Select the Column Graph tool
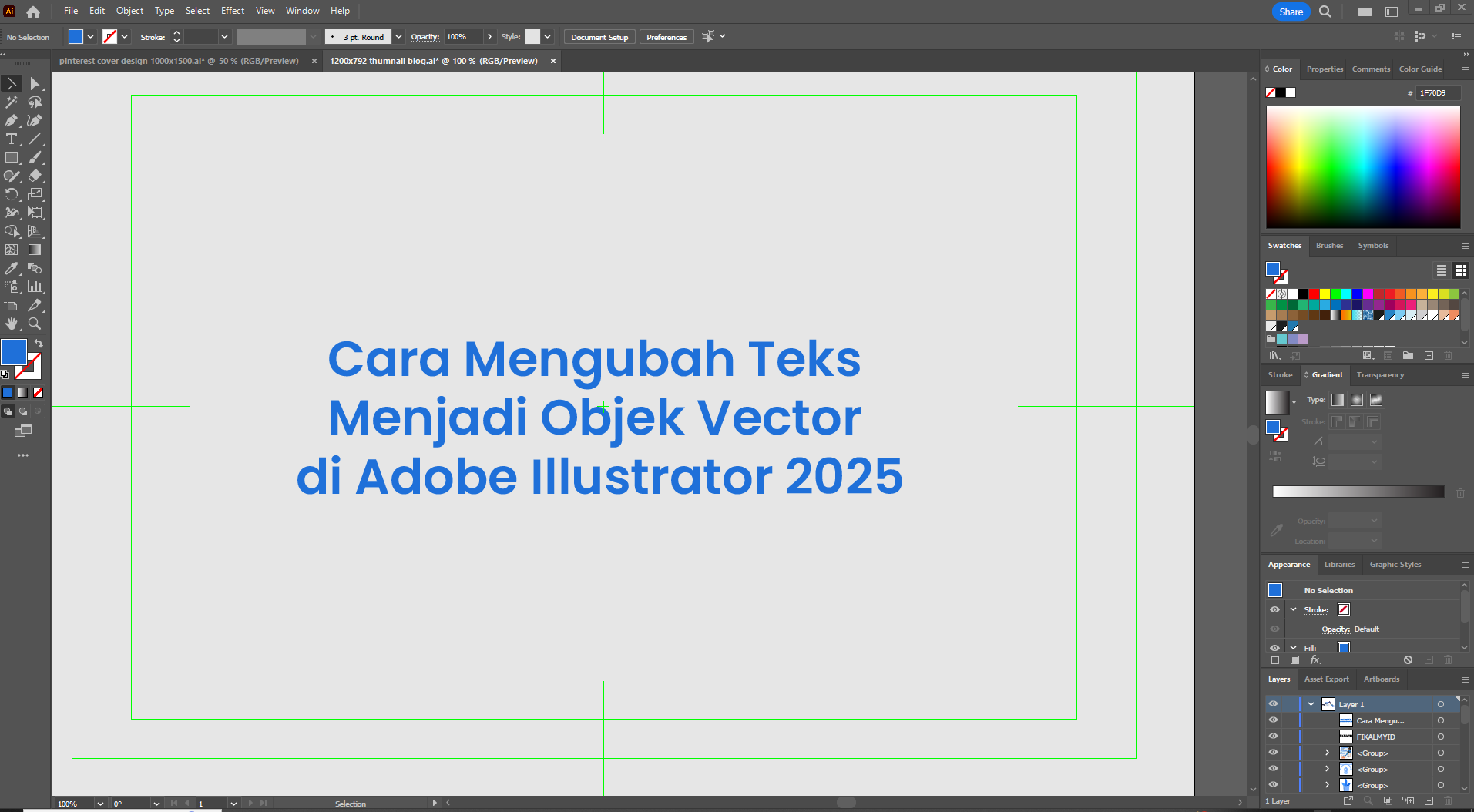The image size is (1474, 812). click(35, 287)
